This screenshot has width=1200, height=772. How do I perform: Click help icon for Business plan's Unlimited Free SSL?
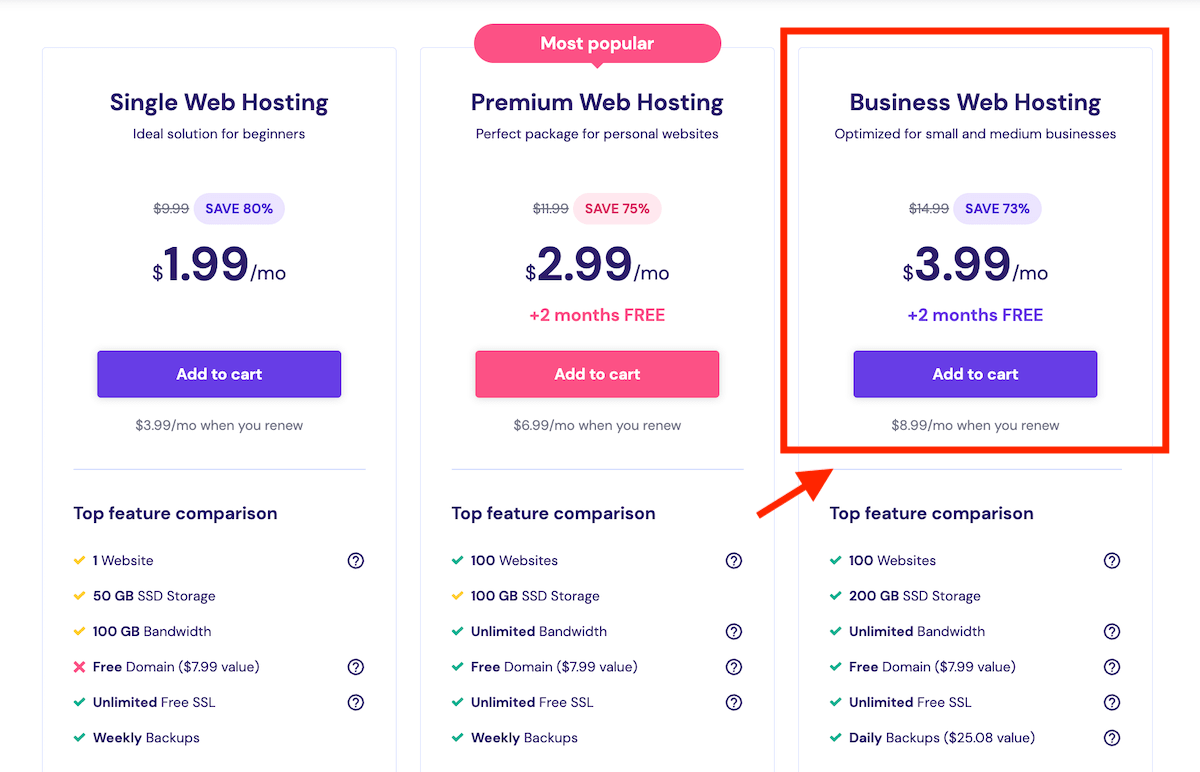tap(1111, 703)
